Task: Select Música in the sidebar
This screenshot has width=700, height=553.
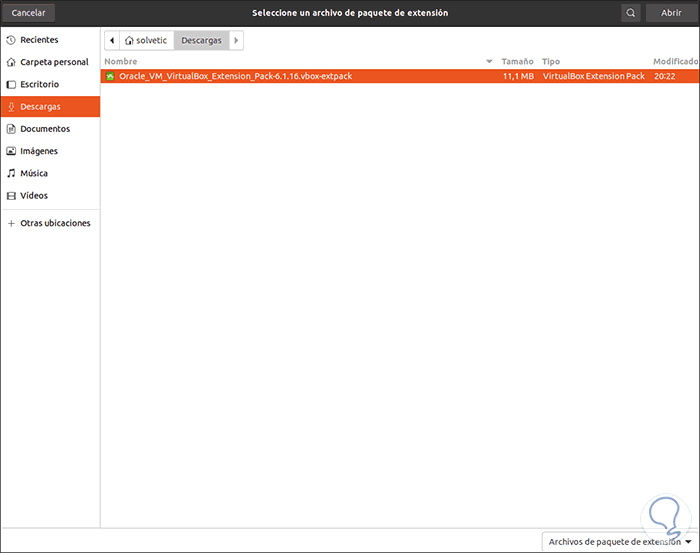Action: coord(50,173)
